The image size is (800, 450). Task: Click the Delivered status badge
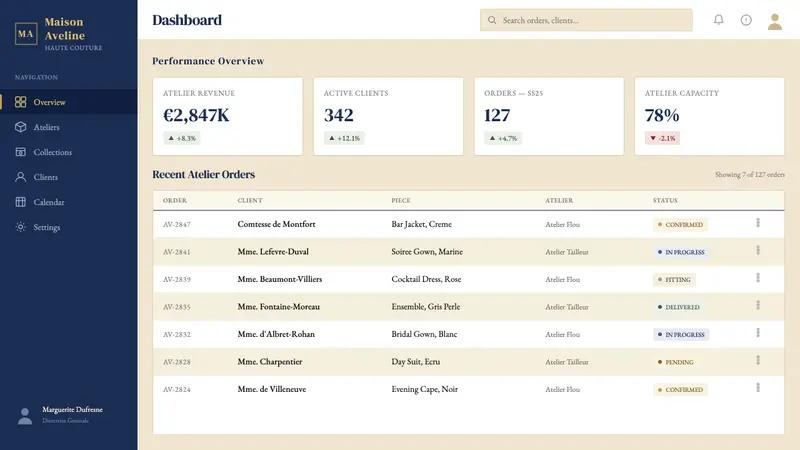click(x=679, y=307)
